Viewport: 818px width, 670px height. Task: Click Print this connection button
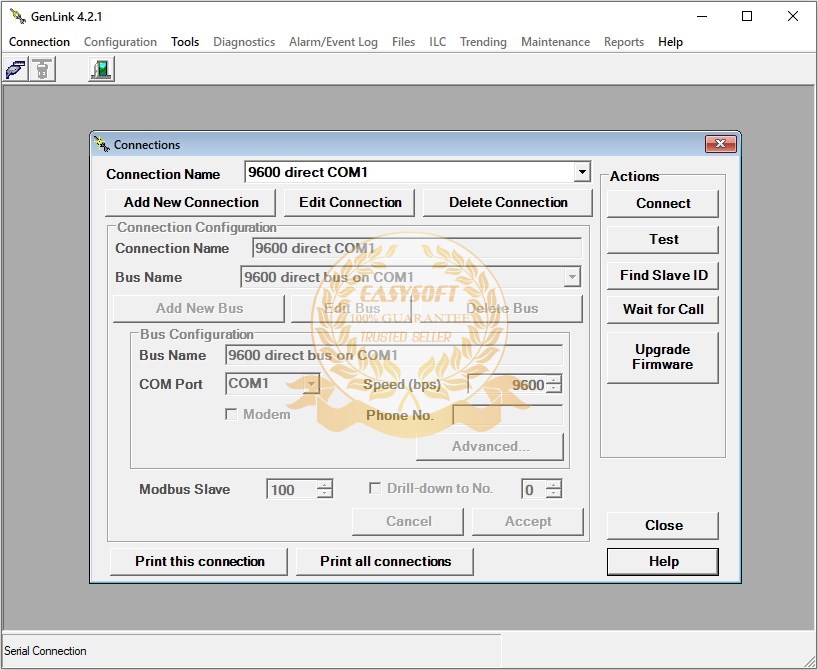(x=199, y=561)
